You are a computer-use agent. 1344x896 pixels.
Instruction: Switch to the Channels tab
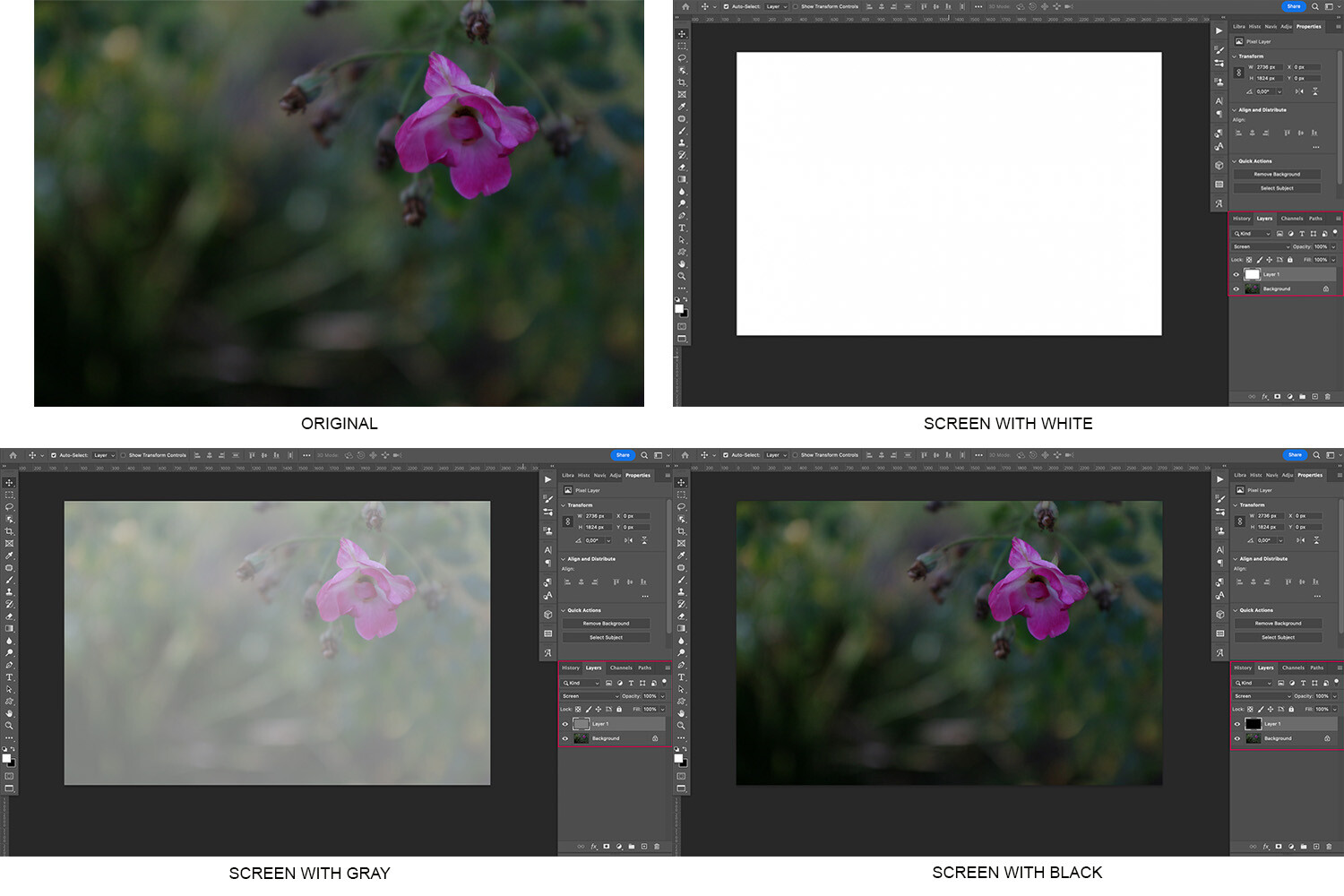tap(1291, 219)
